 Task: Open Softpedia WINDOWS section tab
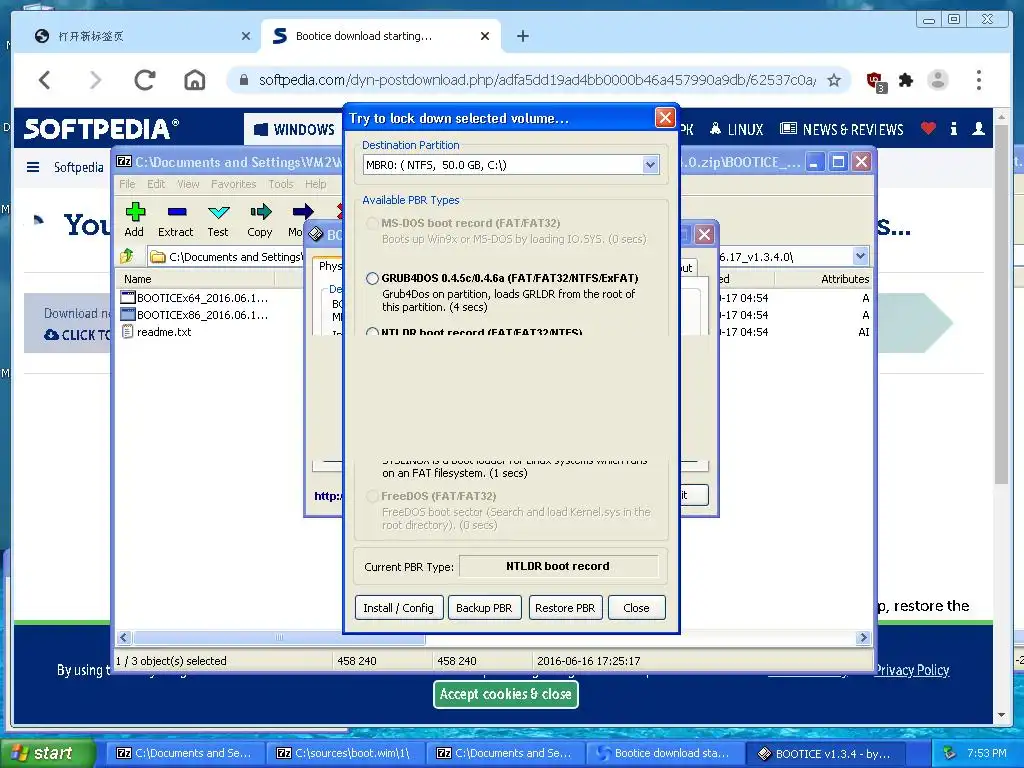point(294,129)
